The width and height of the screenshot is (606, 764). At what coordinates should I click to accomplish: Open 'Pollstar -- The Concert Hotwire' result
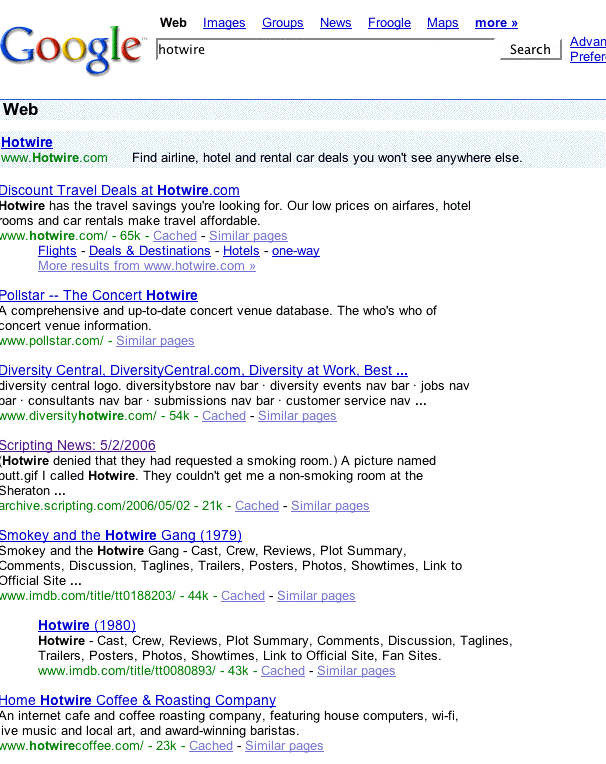point(99,296)
